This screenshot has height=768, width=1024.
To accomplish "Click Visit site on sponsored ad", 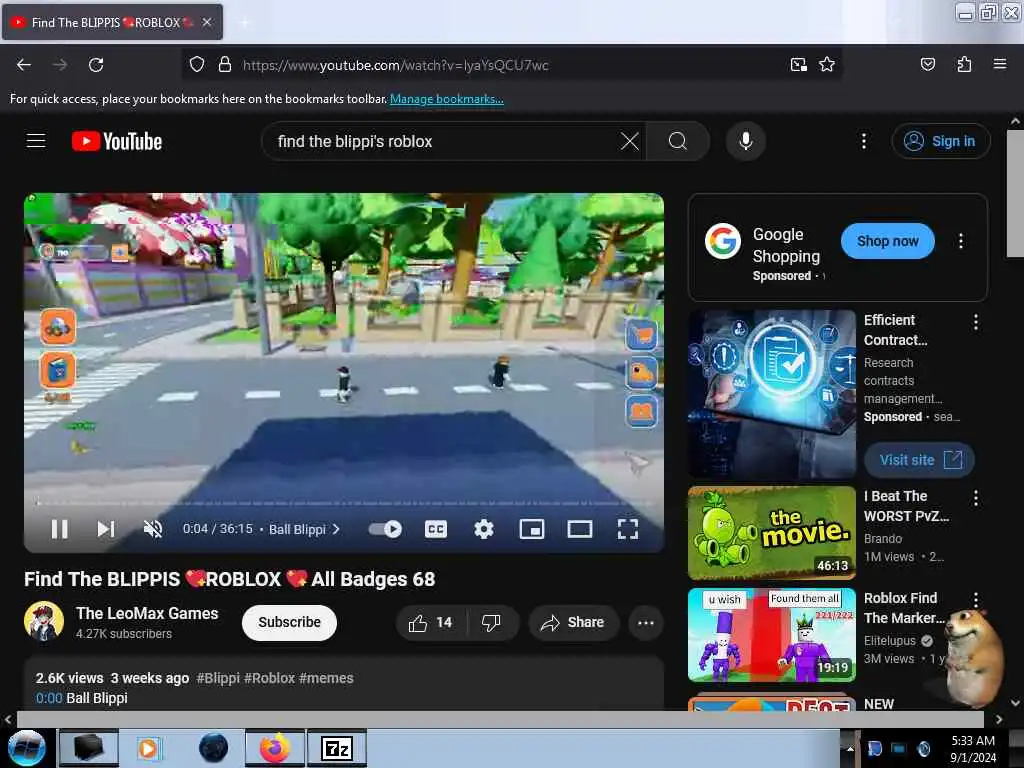I will 920,460.
